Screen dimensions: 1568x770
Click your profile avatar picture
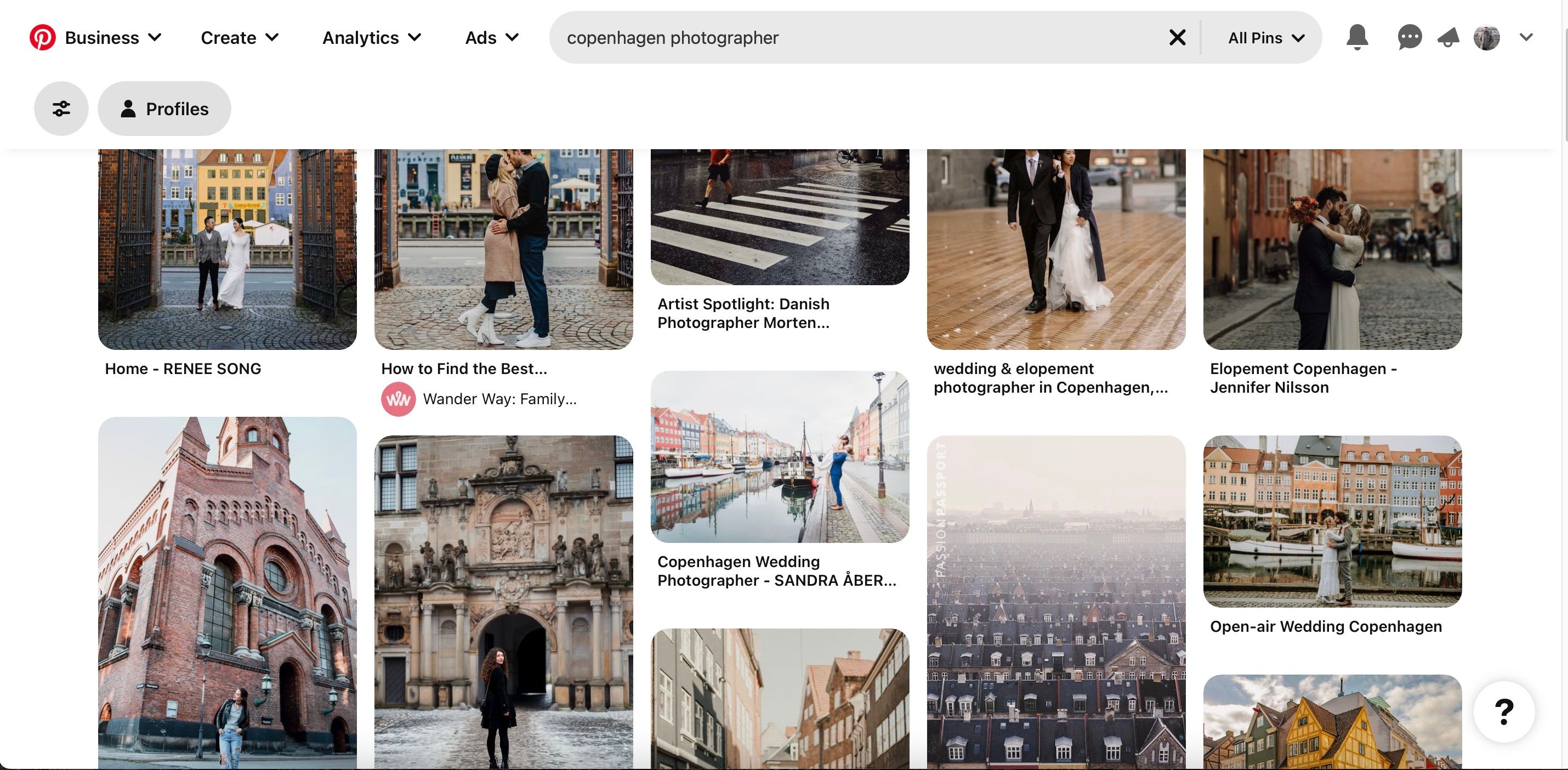point(1487,37)
